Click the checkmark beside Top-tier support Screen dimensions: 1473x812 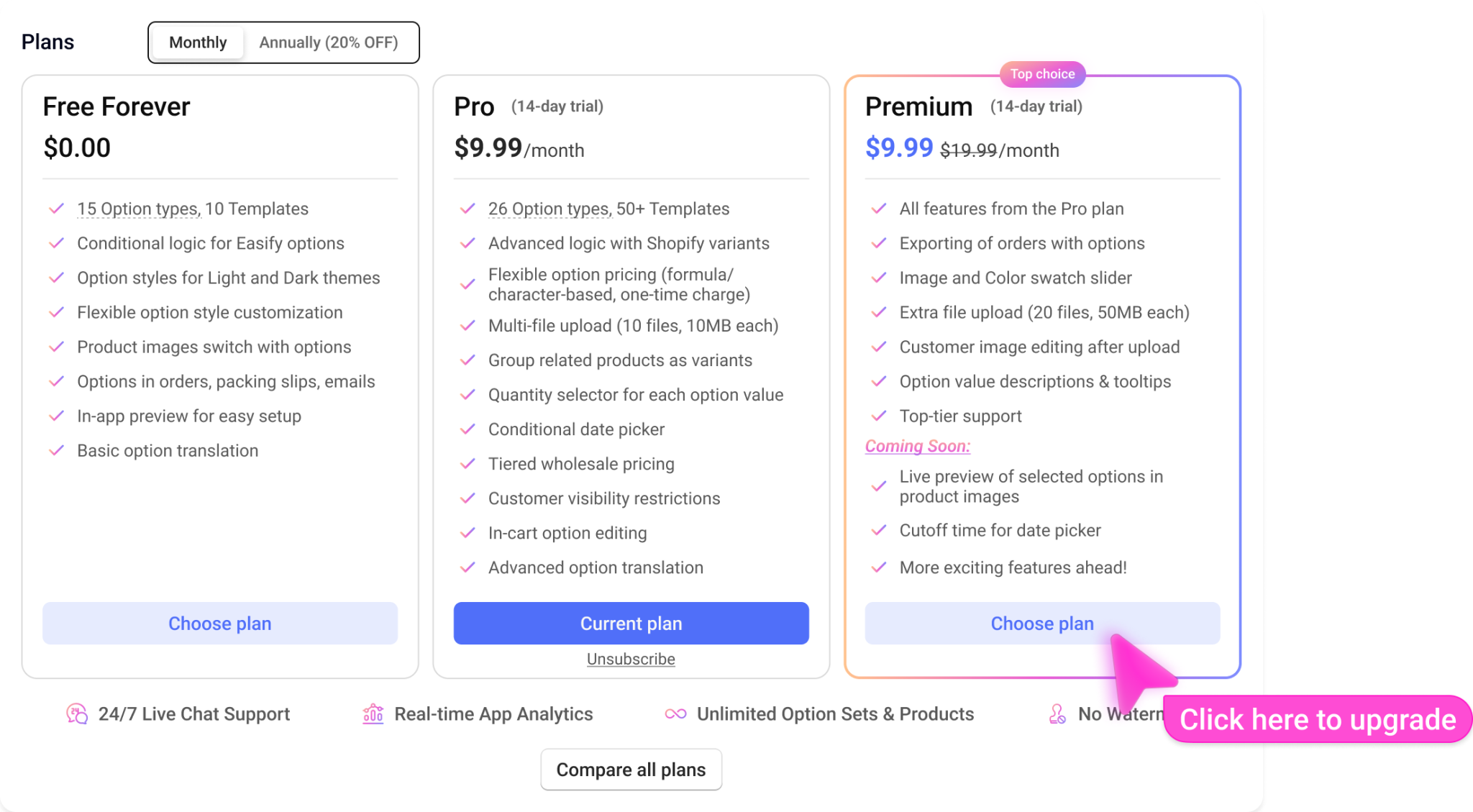coord(879,416)
